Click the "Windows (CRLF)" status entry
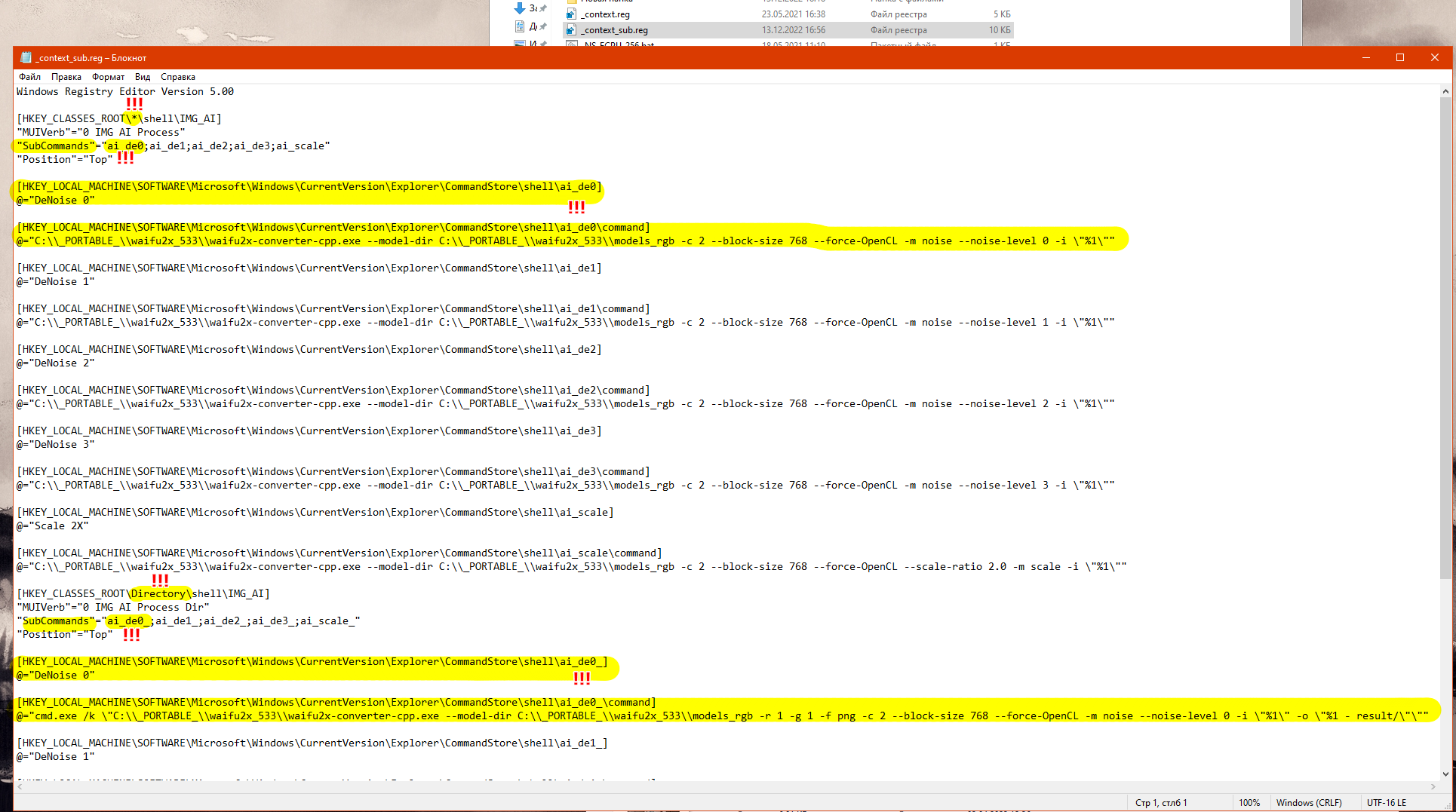Screen dimensions: 1456x812 (x=1309, y=803)
